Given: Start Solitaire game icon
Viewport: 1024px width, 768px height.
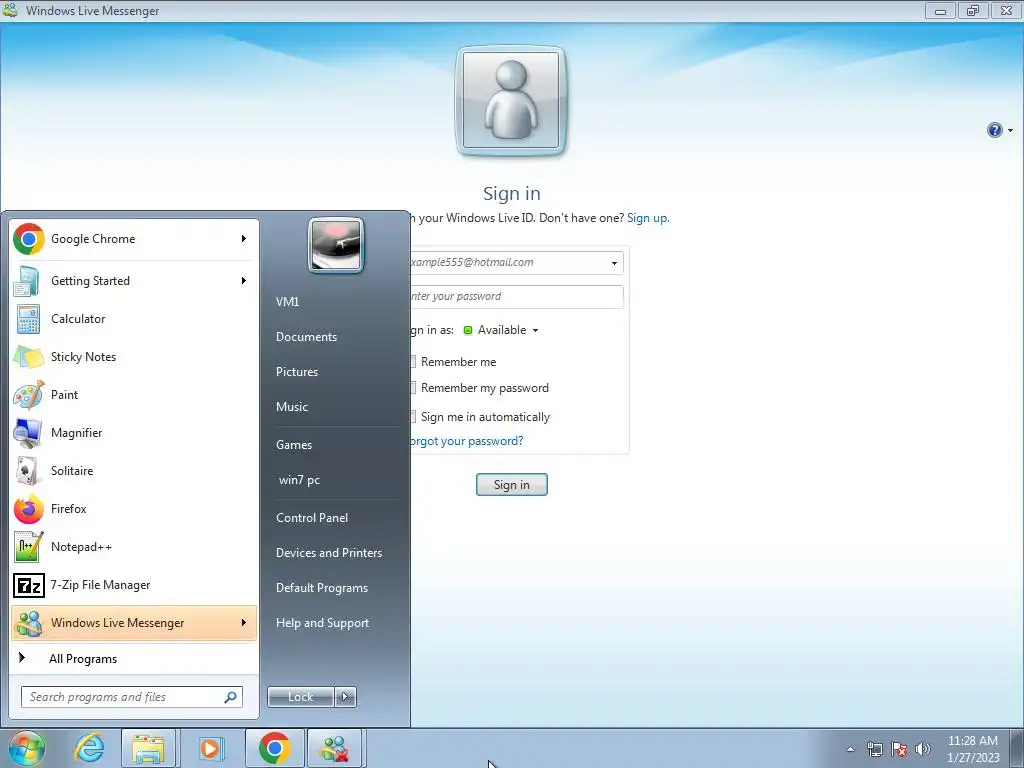Looking at the screenshot, I should 28,471.
